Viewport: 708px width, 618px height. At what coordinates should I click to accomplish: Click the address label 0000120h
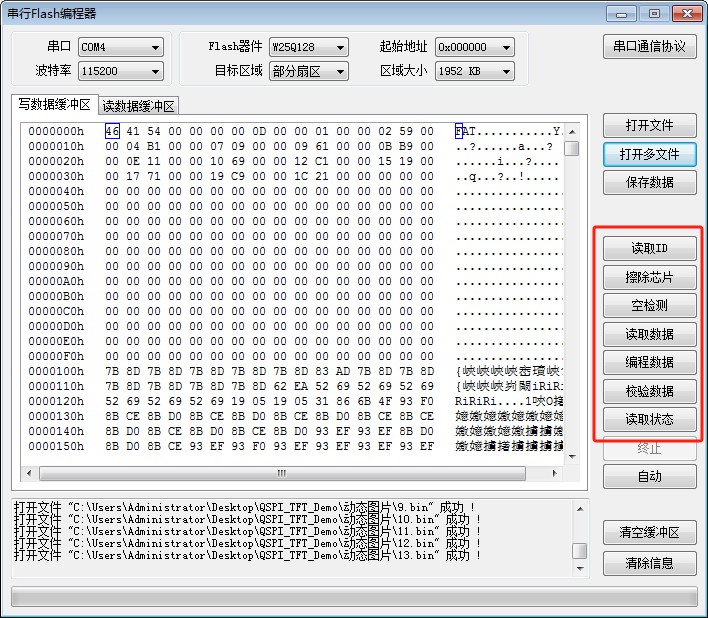[56, 401]
